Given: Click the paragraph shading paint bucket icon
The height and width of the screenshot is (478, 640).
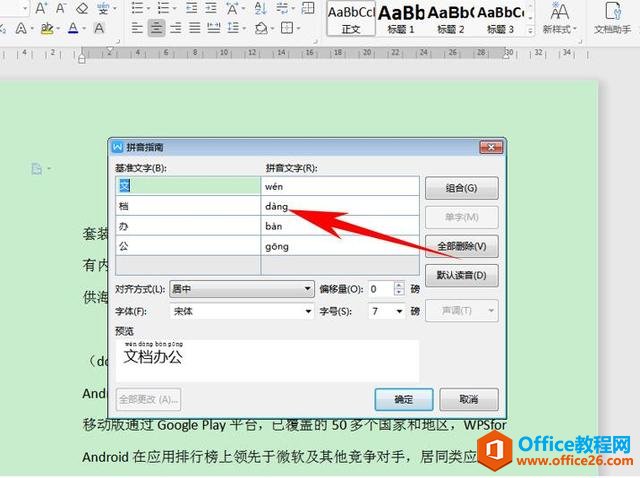Looking at the screenshot, I should (261, 28).
